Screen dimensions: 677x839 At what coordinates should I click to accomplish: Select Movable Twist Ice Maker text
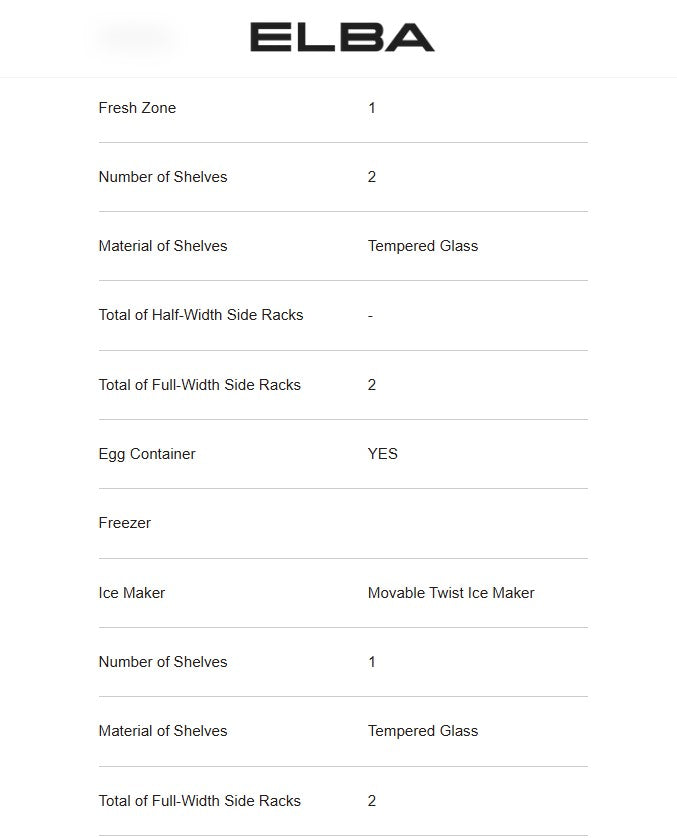click(x=451, y=593)
